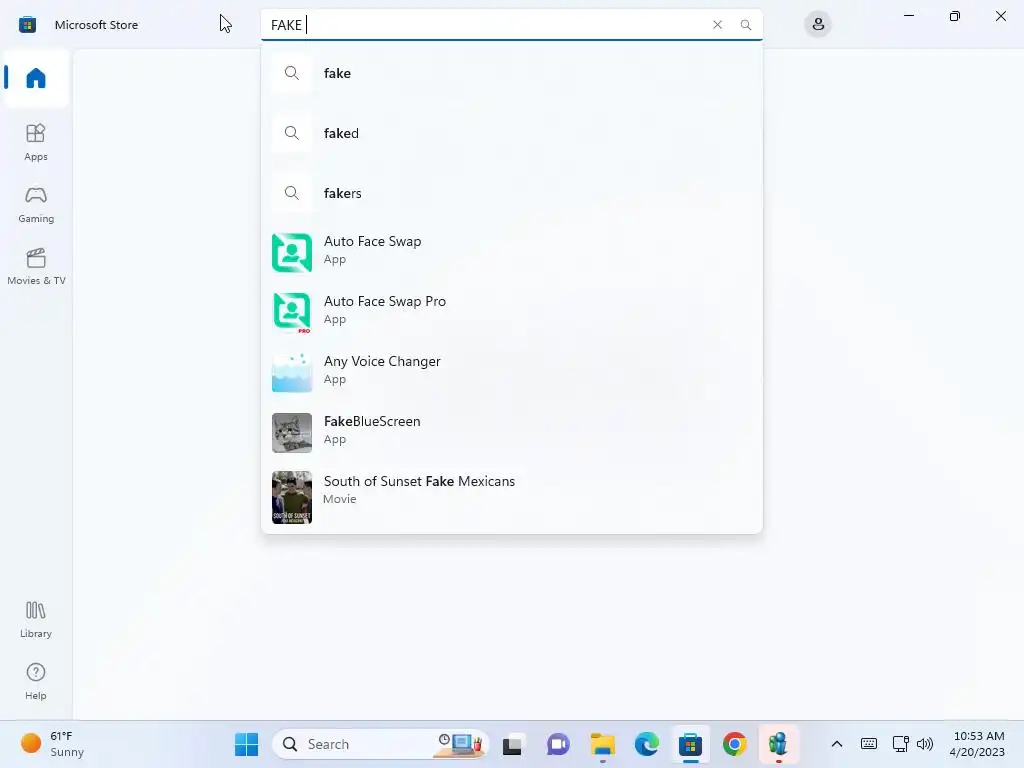Open South of Sunset Fake Mexicans movie

[x=512, y=496]
